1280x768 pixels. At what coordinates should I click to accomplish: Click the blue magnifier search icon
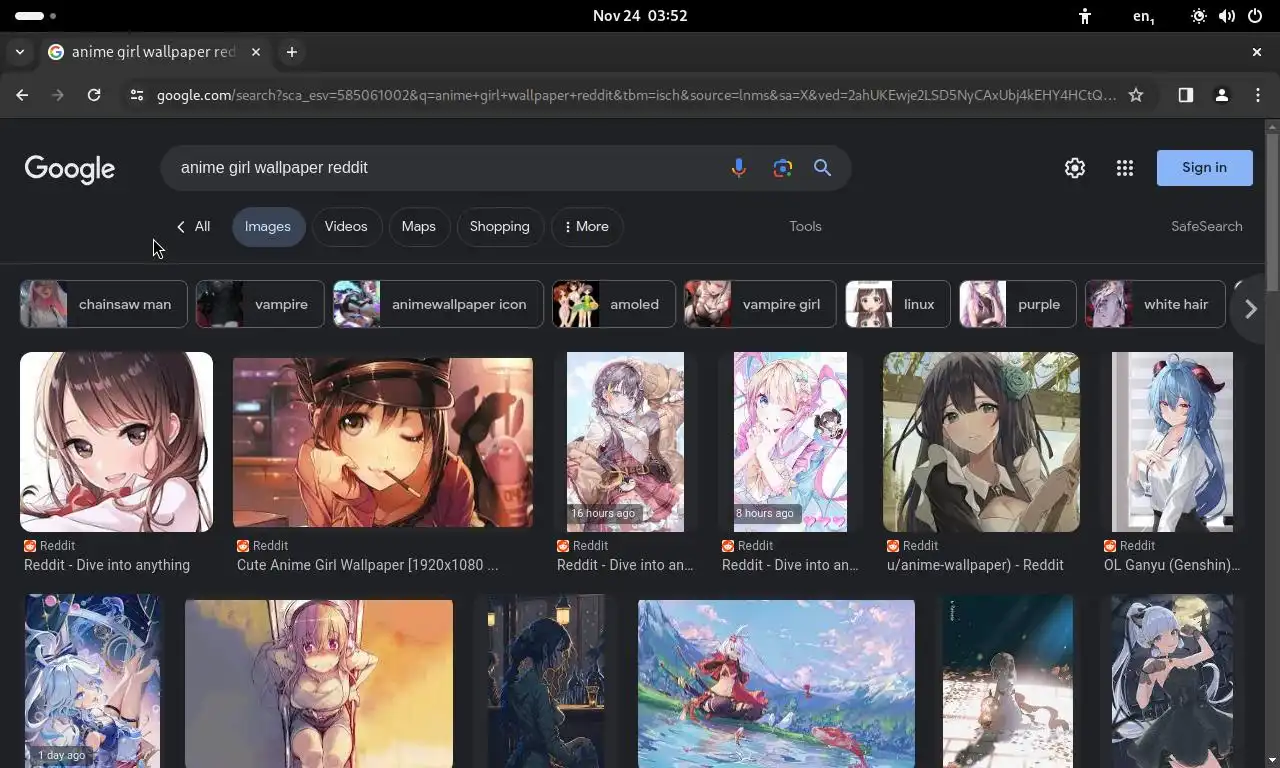[822, 168]
